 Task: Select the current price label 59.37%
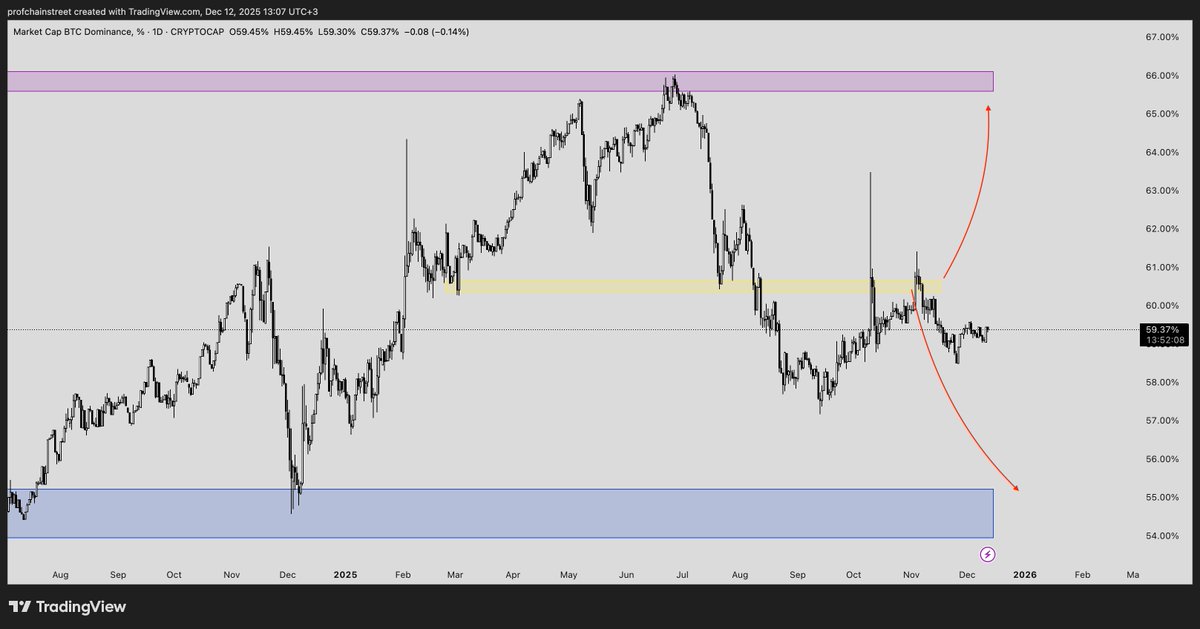click(x=1163, y=329)
